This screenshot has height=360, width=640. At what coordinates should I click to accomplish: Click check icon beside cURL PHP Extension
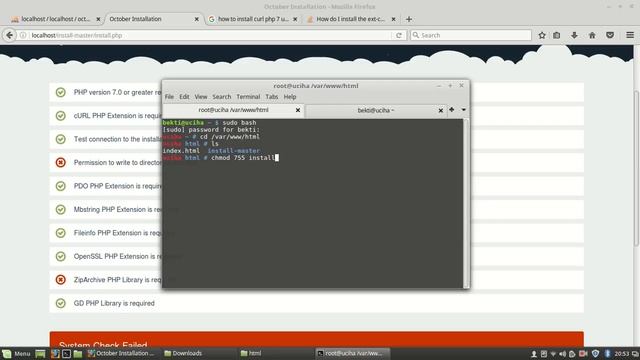[60, 116]
